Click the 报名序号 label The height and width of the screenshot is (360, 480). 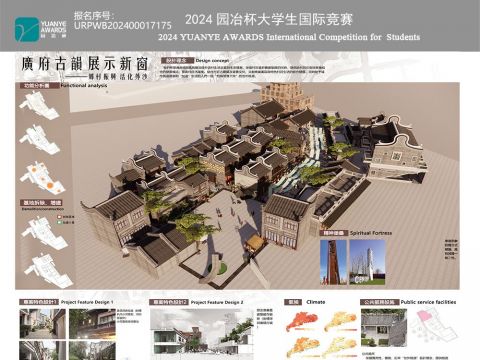(x=94, y=15)
